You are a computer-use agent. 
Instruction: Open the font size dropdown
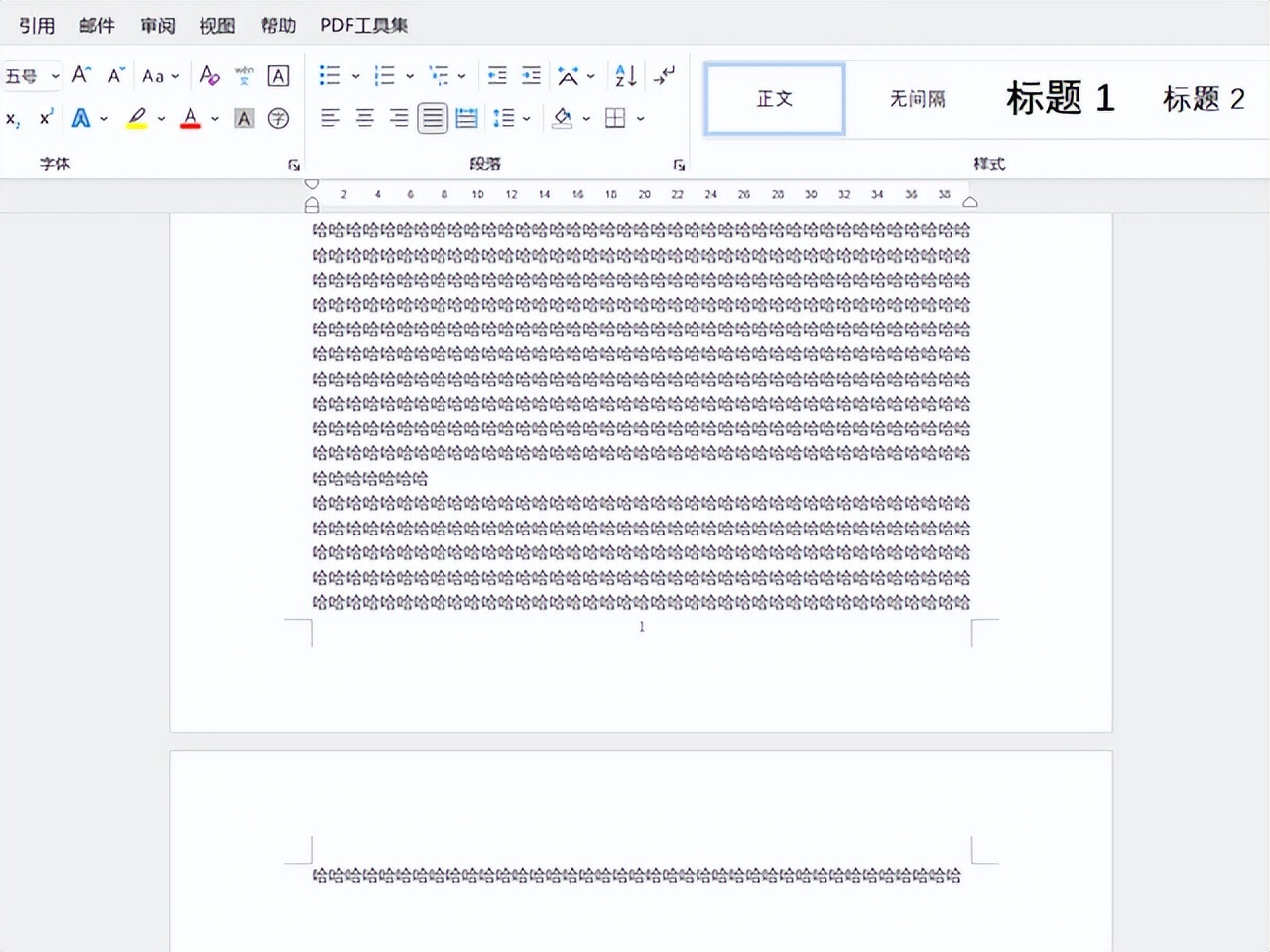pos(56,76)
